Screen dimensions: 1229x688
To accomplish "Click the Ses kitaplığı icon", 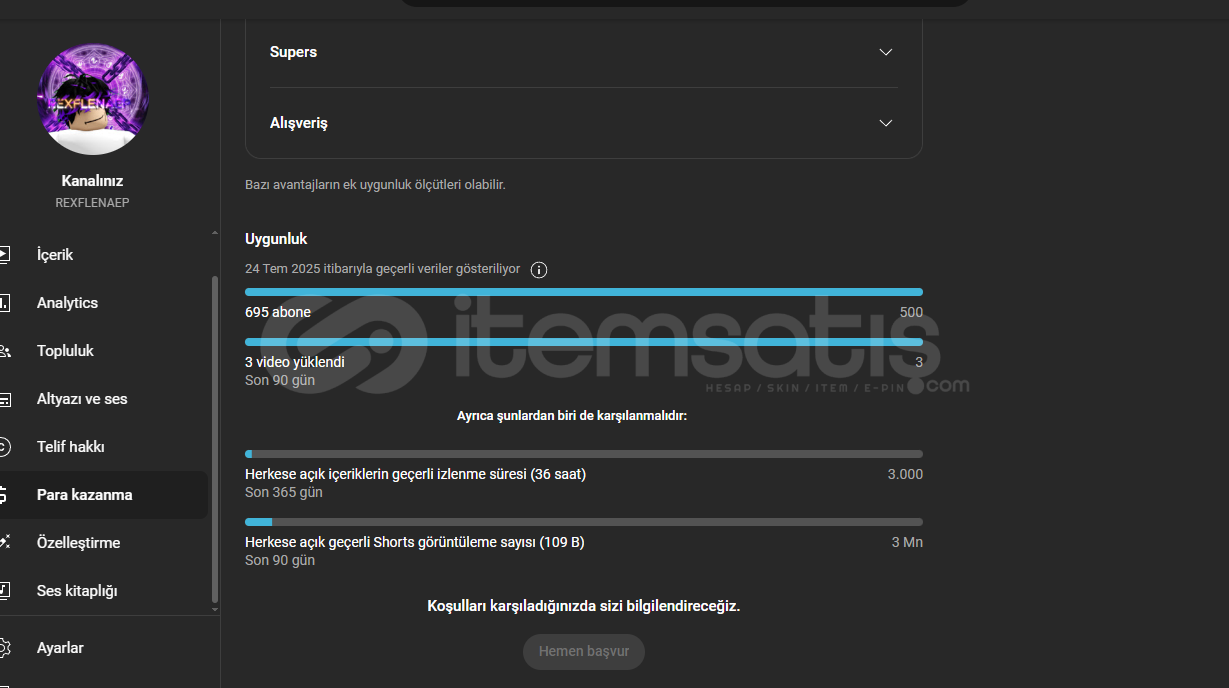I will pos(4,591).
